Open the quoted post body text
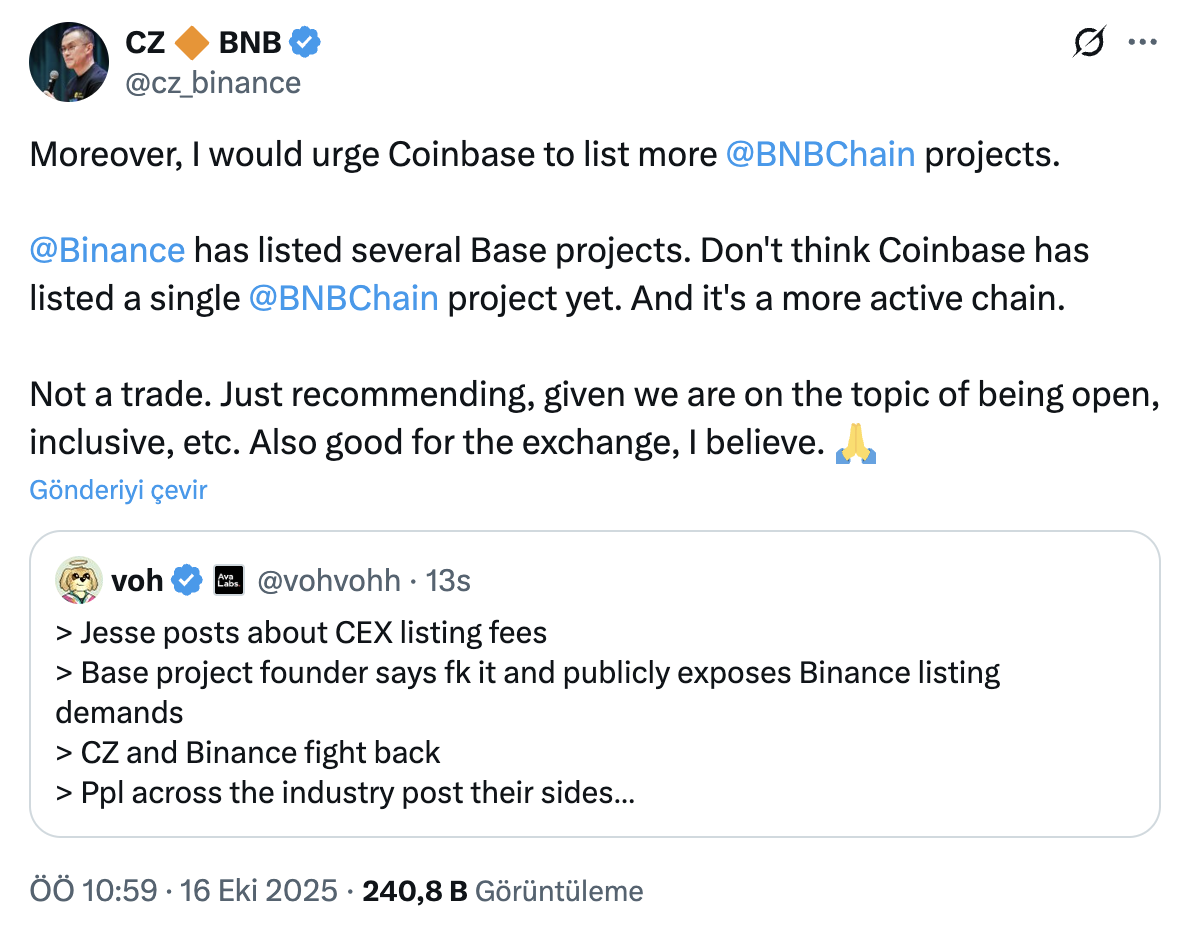The image size is (1192, 940). pos(500,713)
